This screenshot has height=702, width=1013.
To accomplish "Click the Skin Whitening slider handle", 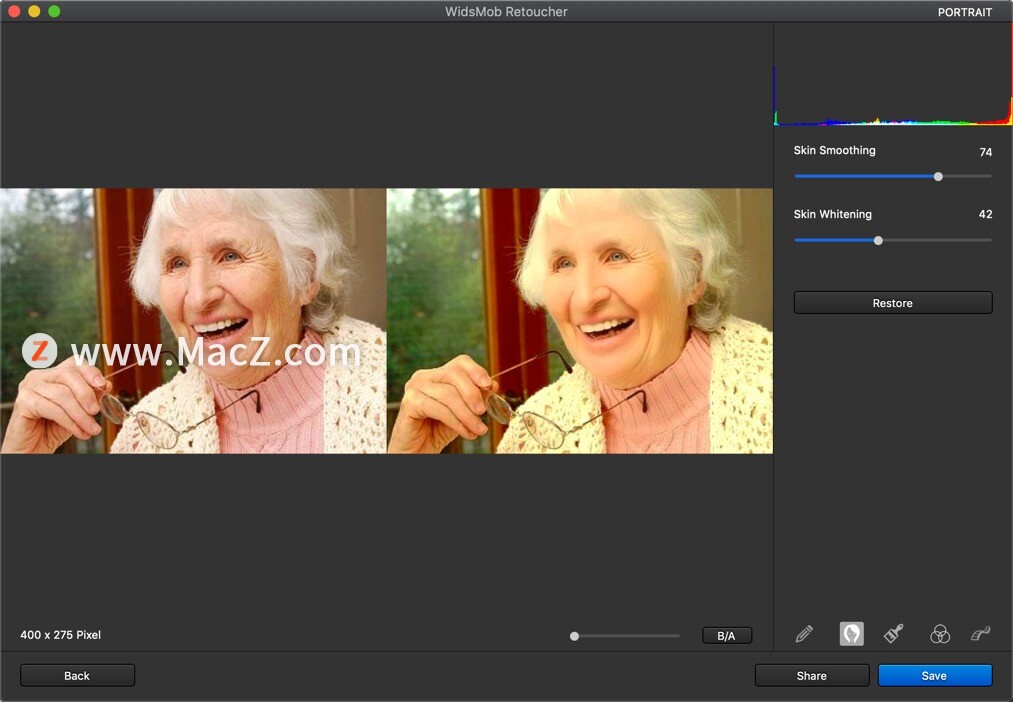I will point(878,240).
